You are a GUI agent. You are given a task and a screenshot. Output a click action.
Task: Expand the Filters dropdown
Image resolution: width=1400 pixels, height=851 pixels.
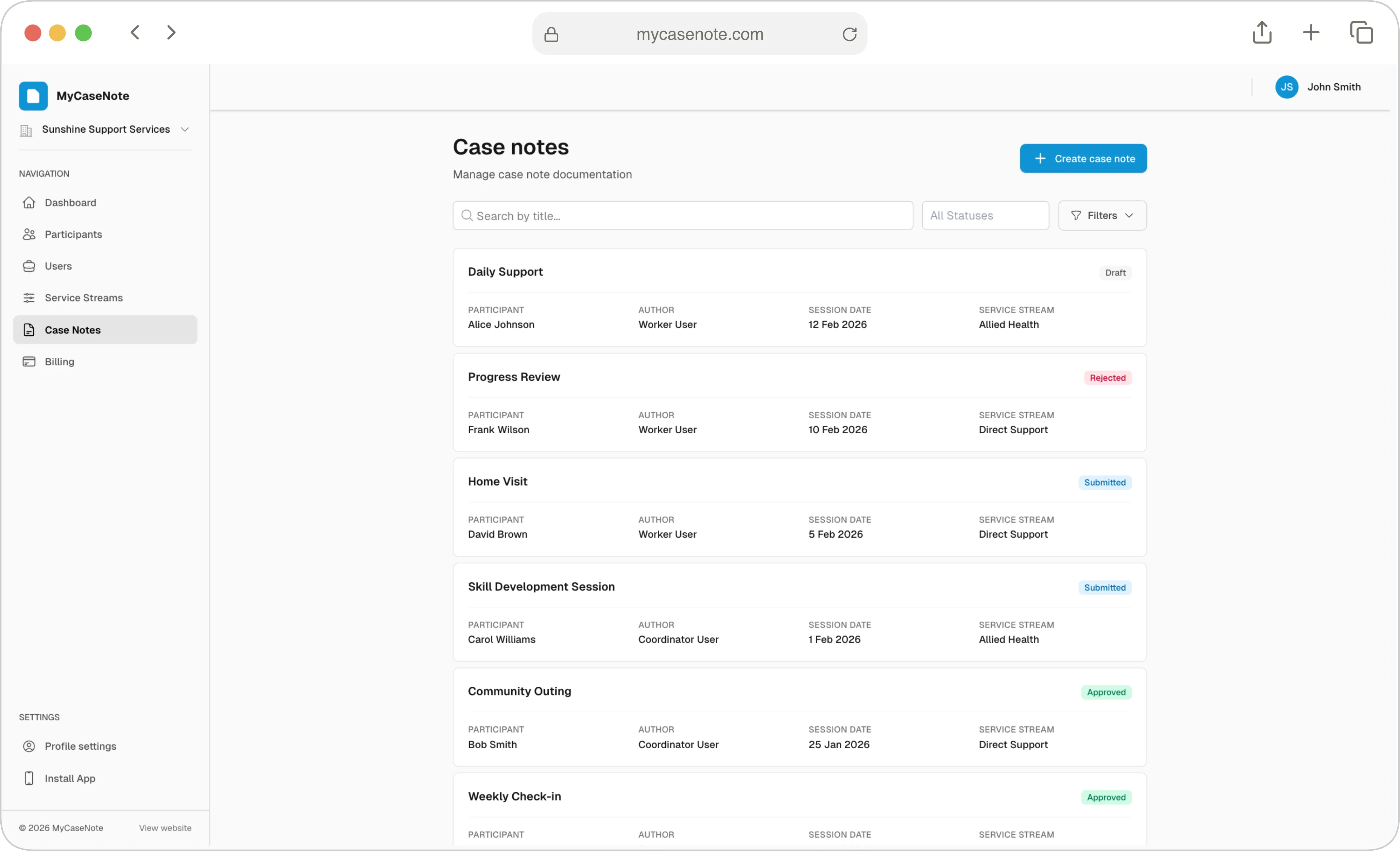(1102, 215)
